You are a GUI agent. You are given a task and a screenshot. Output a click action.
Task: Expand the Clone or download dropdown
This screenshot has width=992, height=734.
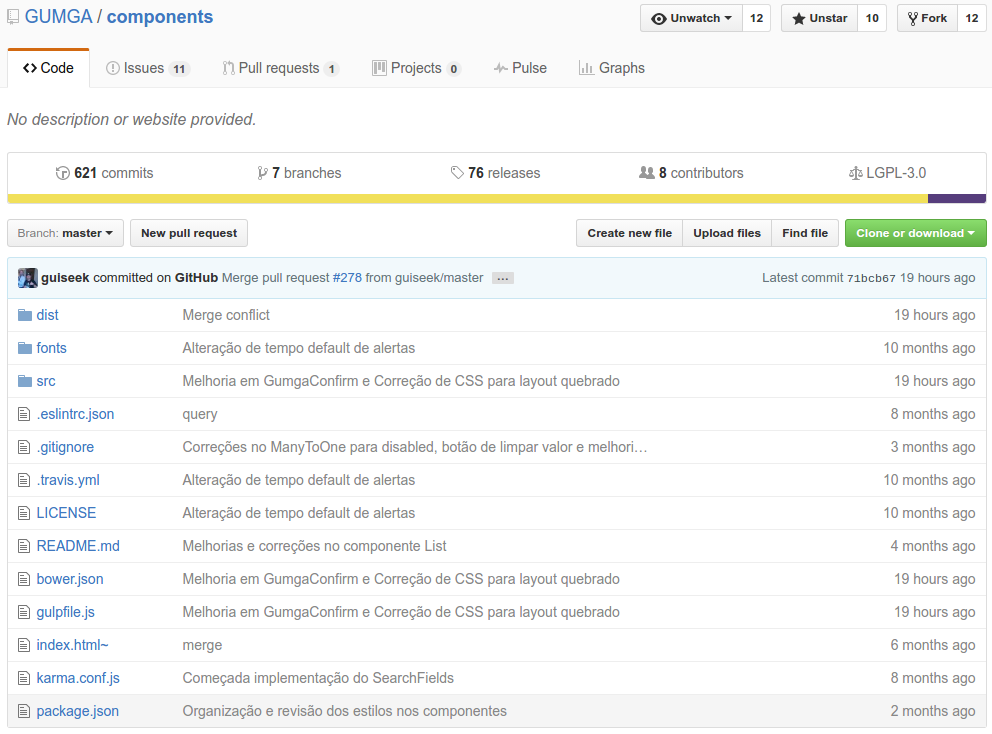click(915, 233)
